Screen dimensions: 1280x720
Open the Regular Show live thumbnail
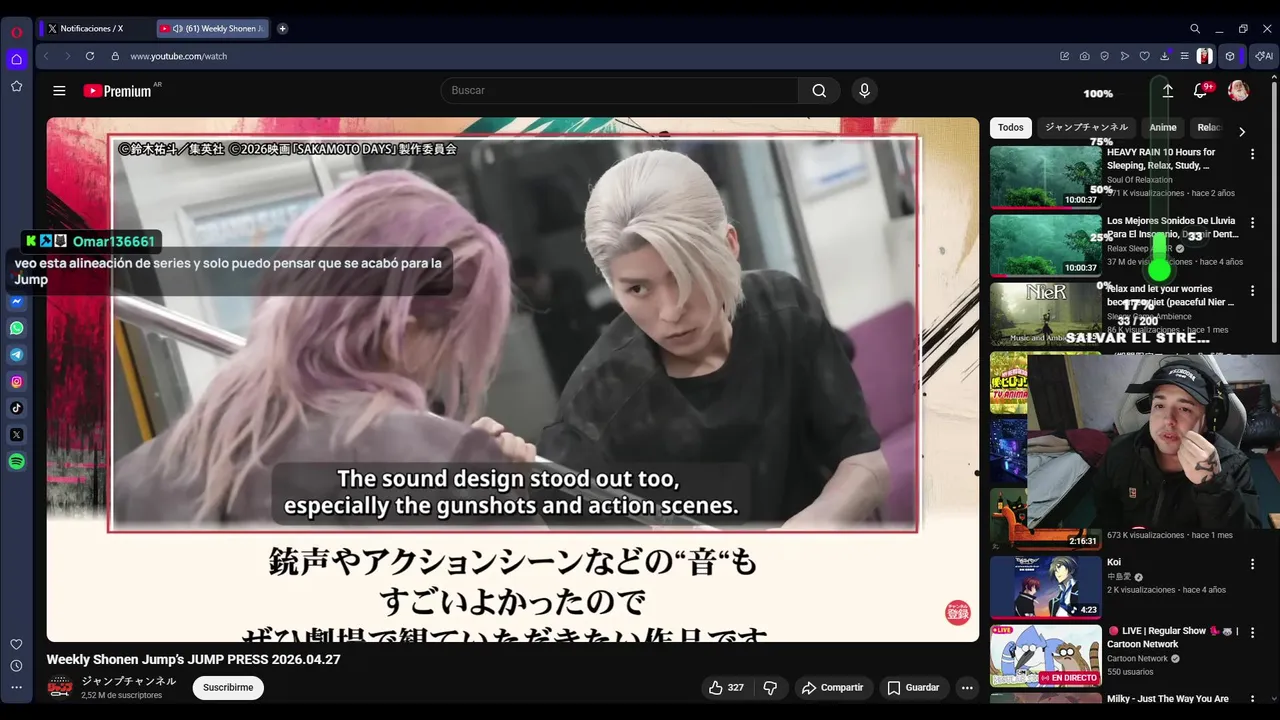click(1045, 655)
